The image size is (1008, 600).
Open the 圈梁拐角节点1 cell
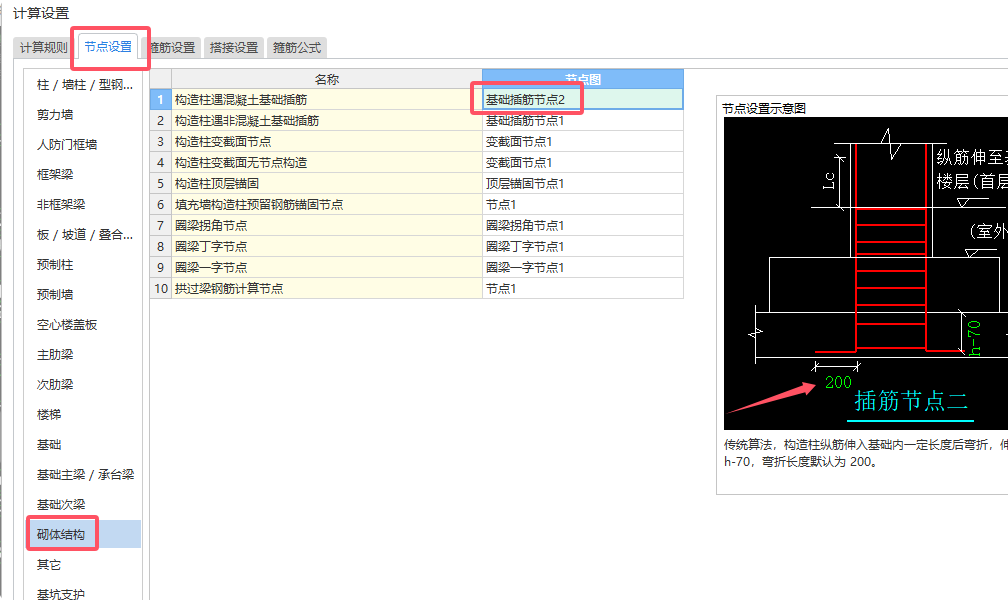tap(582, 226)
